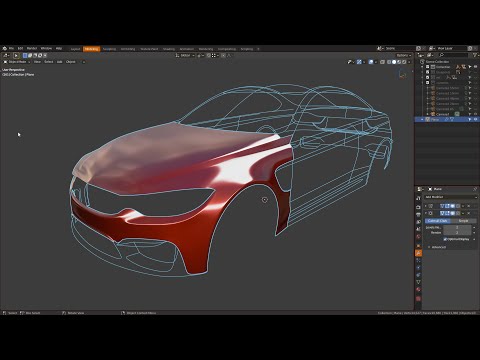
Task: Open the Object Mode dropdown
Action: pyautogui.click(x=17, y=62)
